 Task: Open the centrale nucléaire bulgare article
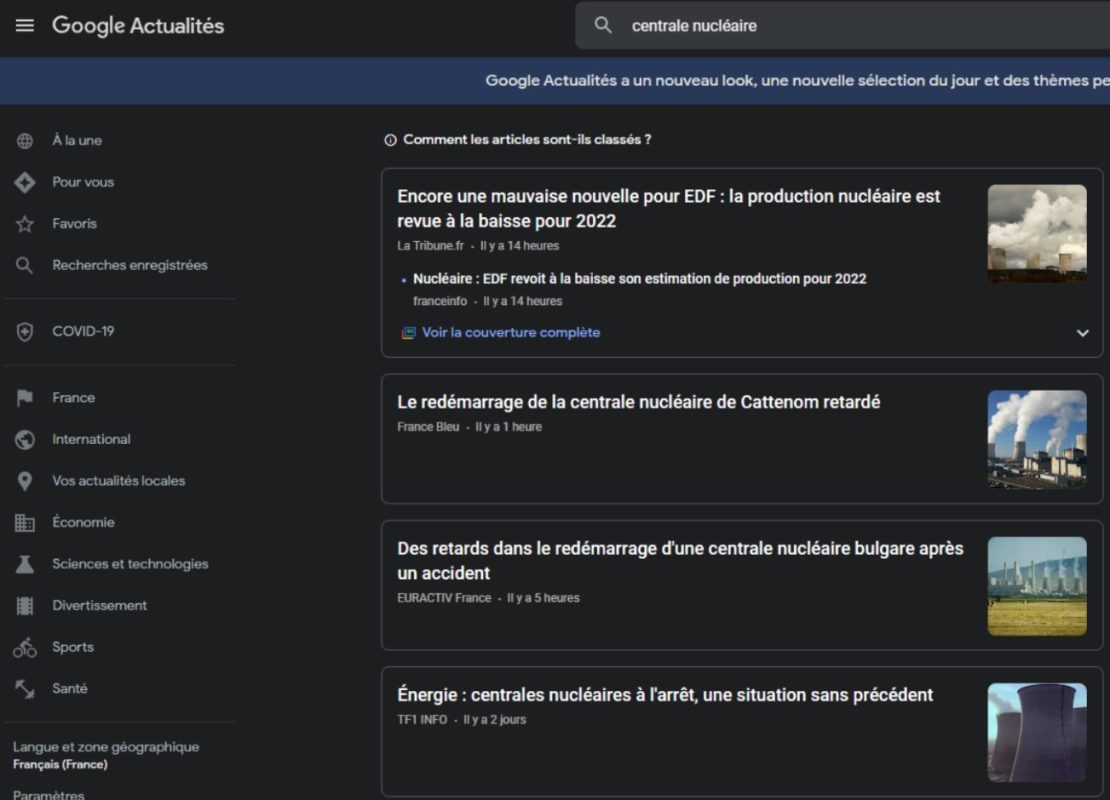680,561
